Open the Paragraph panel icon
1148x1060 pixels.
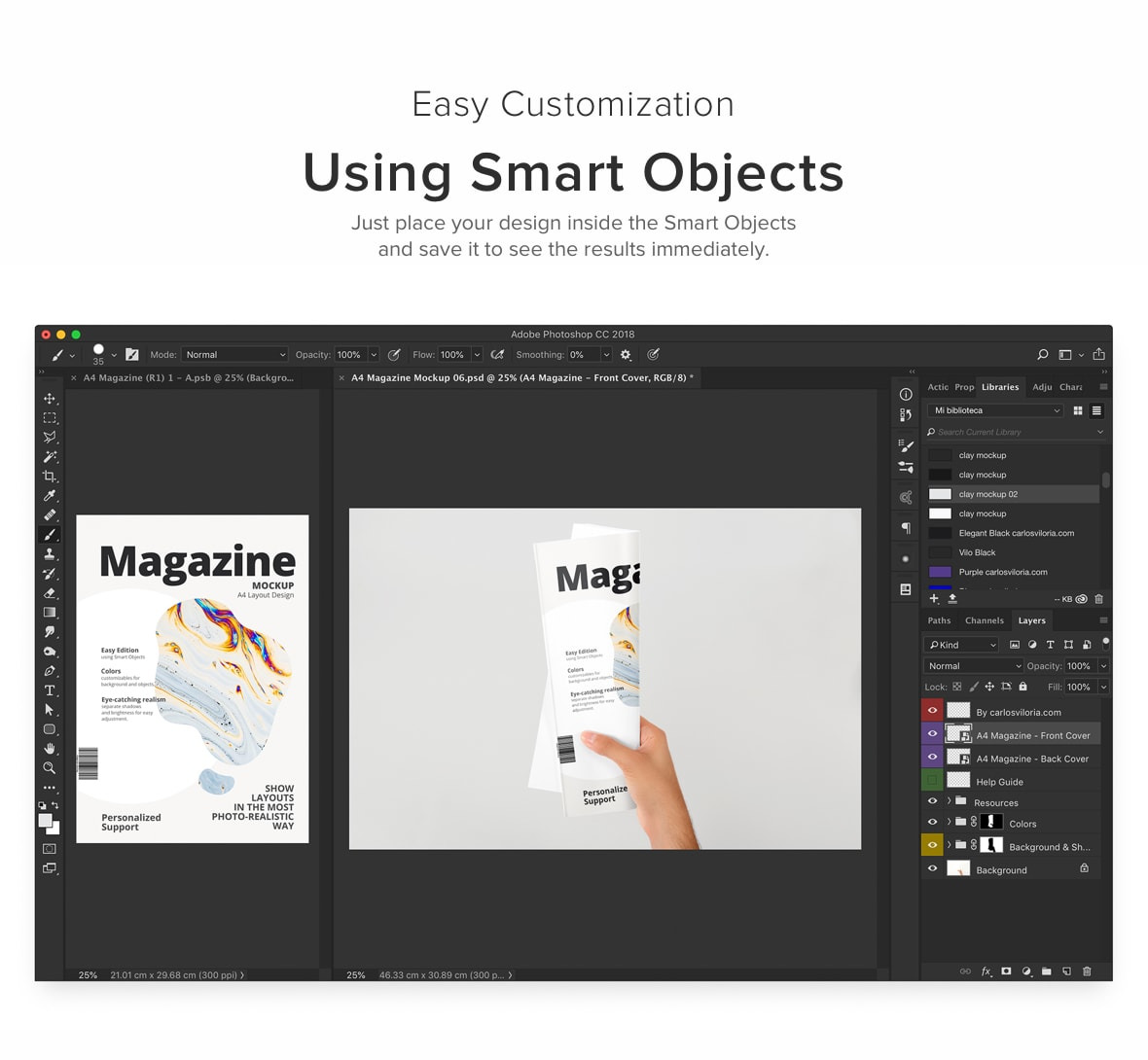coord(906,528)
